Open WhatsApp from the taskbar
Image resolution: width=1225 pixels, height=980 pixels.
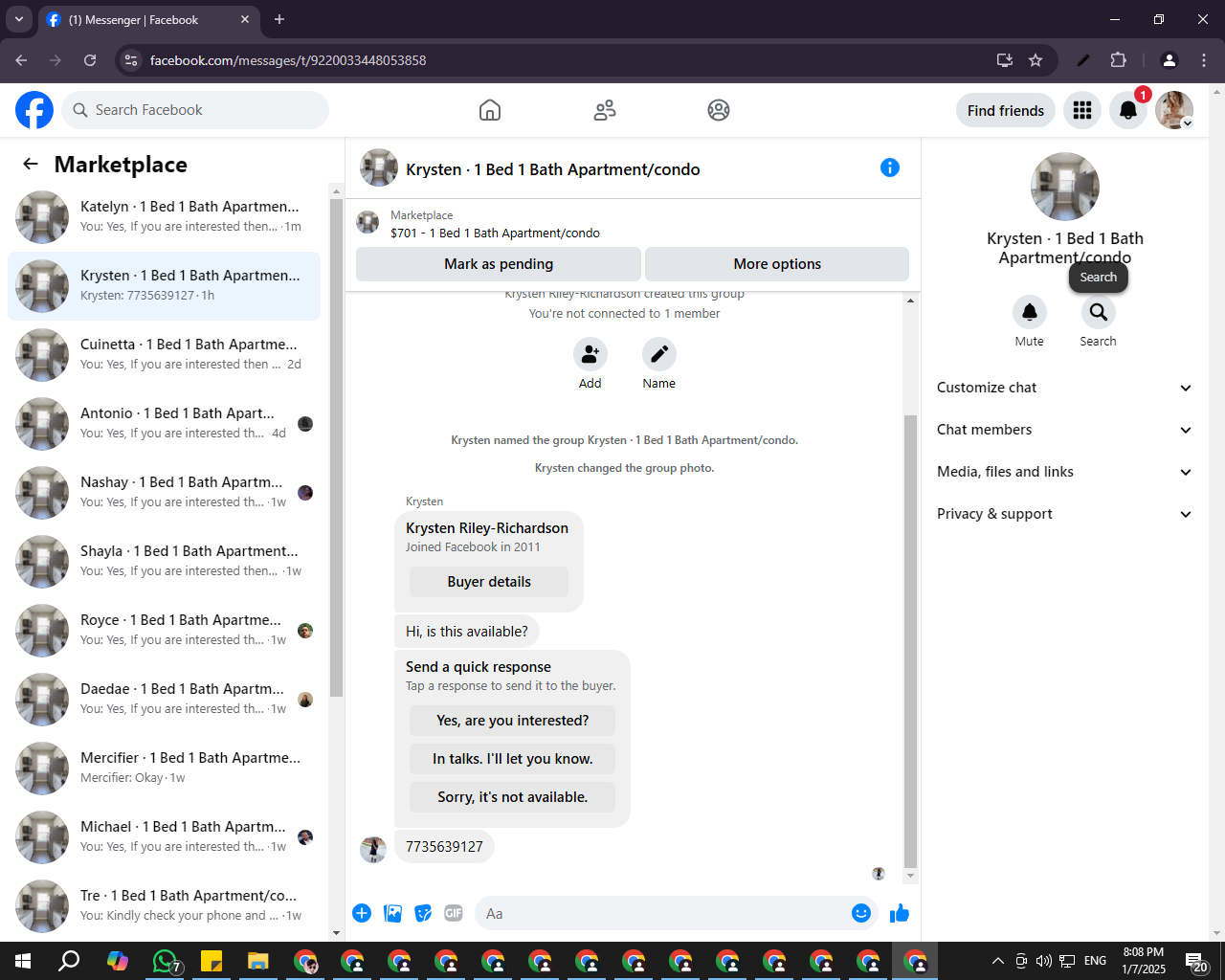point(165,961)
